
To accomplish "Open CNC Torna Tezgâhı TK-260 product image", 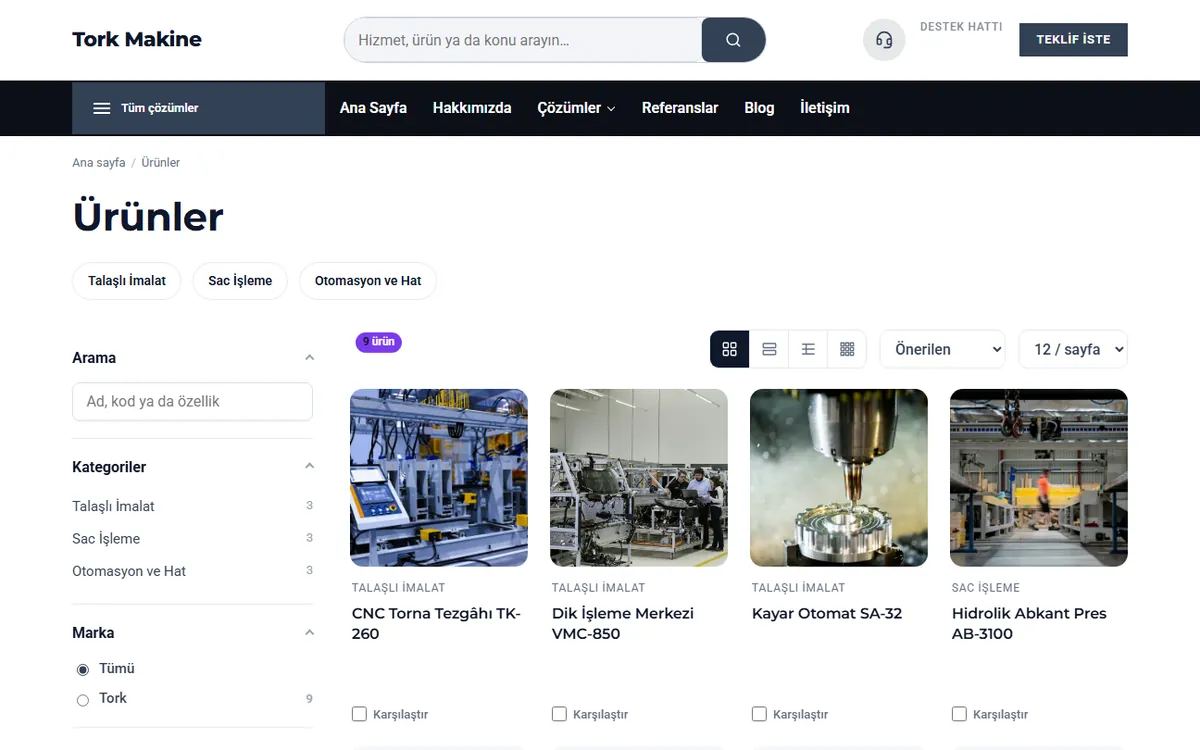I will pos(439,478).
